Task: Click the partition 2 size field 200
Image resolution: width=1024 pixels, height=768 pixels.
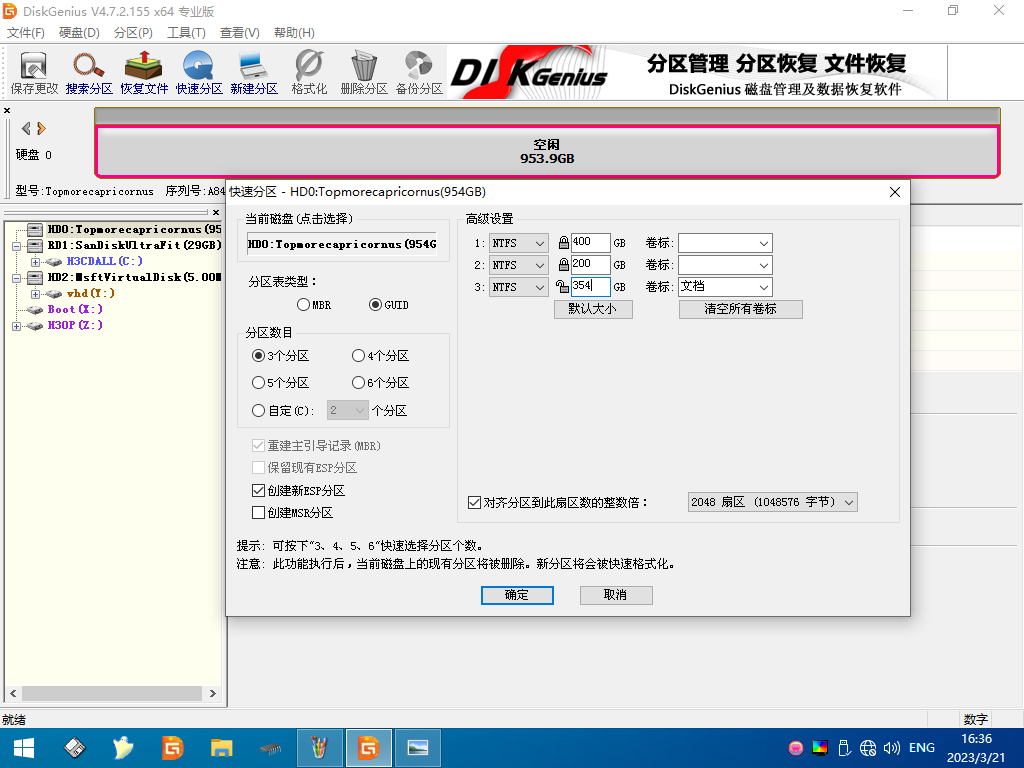Action: [x=590, y=264]
